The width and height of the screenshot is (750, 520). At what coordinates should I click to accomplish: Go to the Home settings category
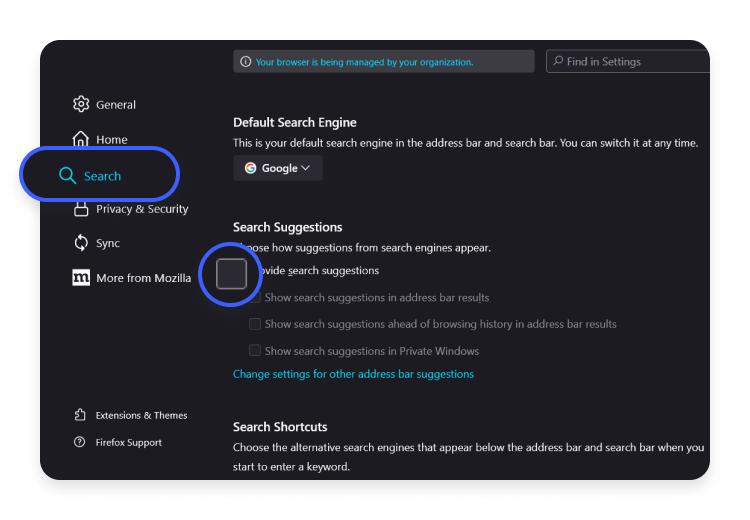(100, 139)
